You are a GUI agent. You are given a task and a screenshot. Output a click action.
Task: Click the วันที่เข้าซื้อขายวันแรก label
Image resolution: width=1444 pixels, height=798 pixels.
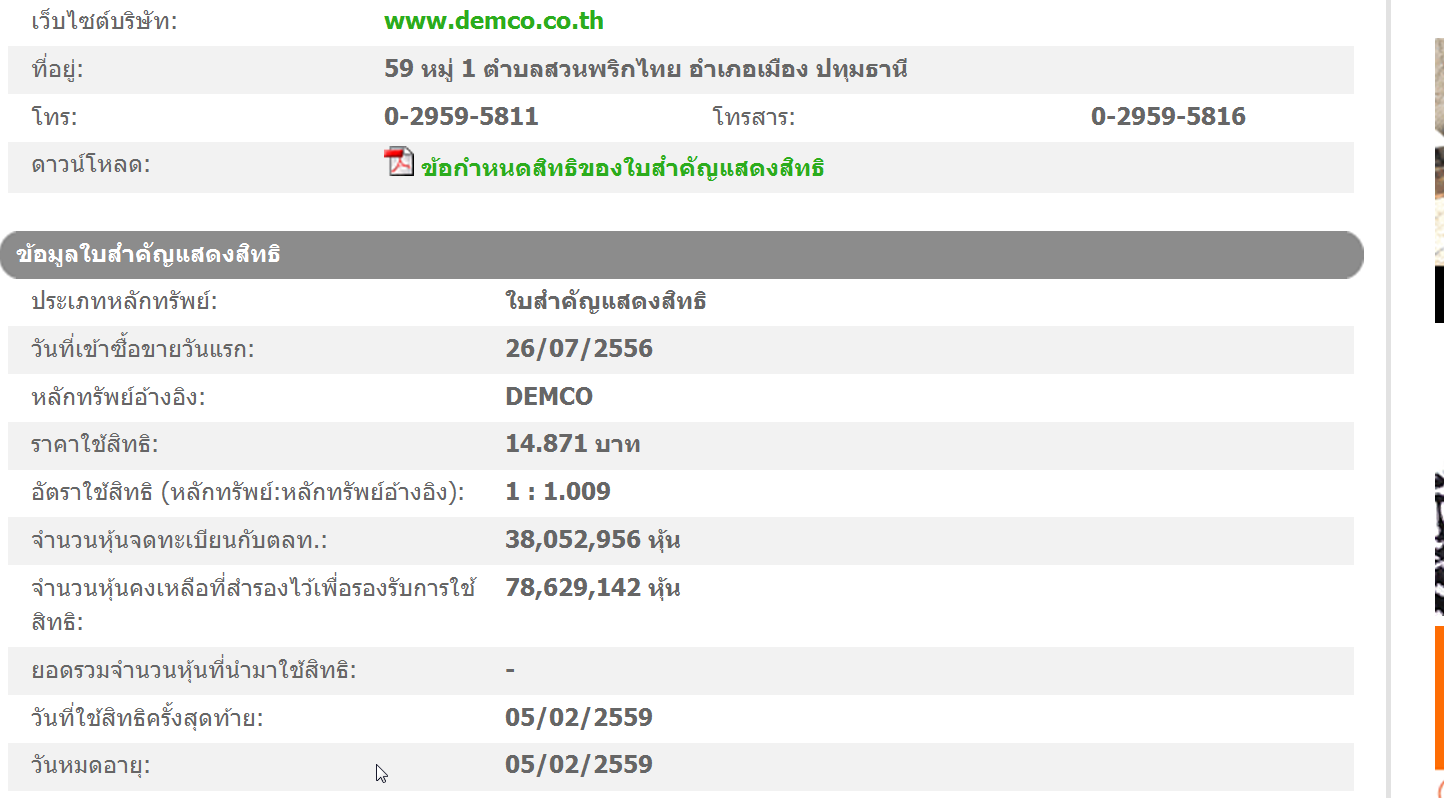[143, 350]
